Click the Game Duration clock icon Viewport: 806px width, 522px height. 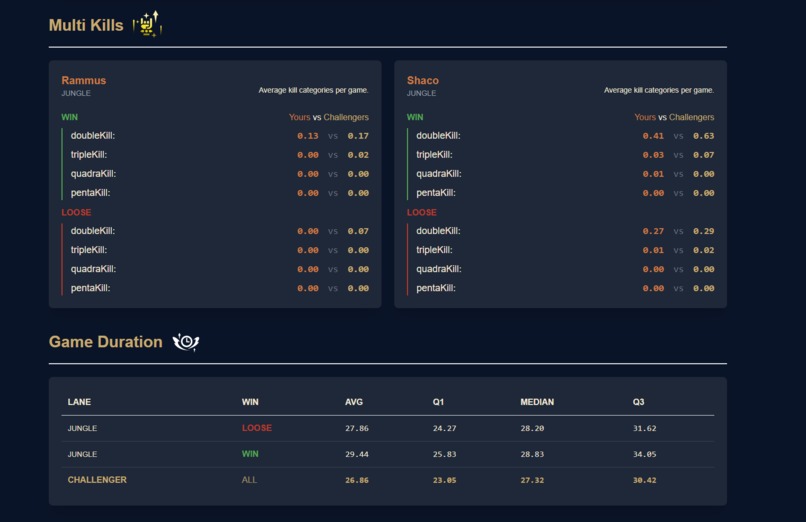186,342
